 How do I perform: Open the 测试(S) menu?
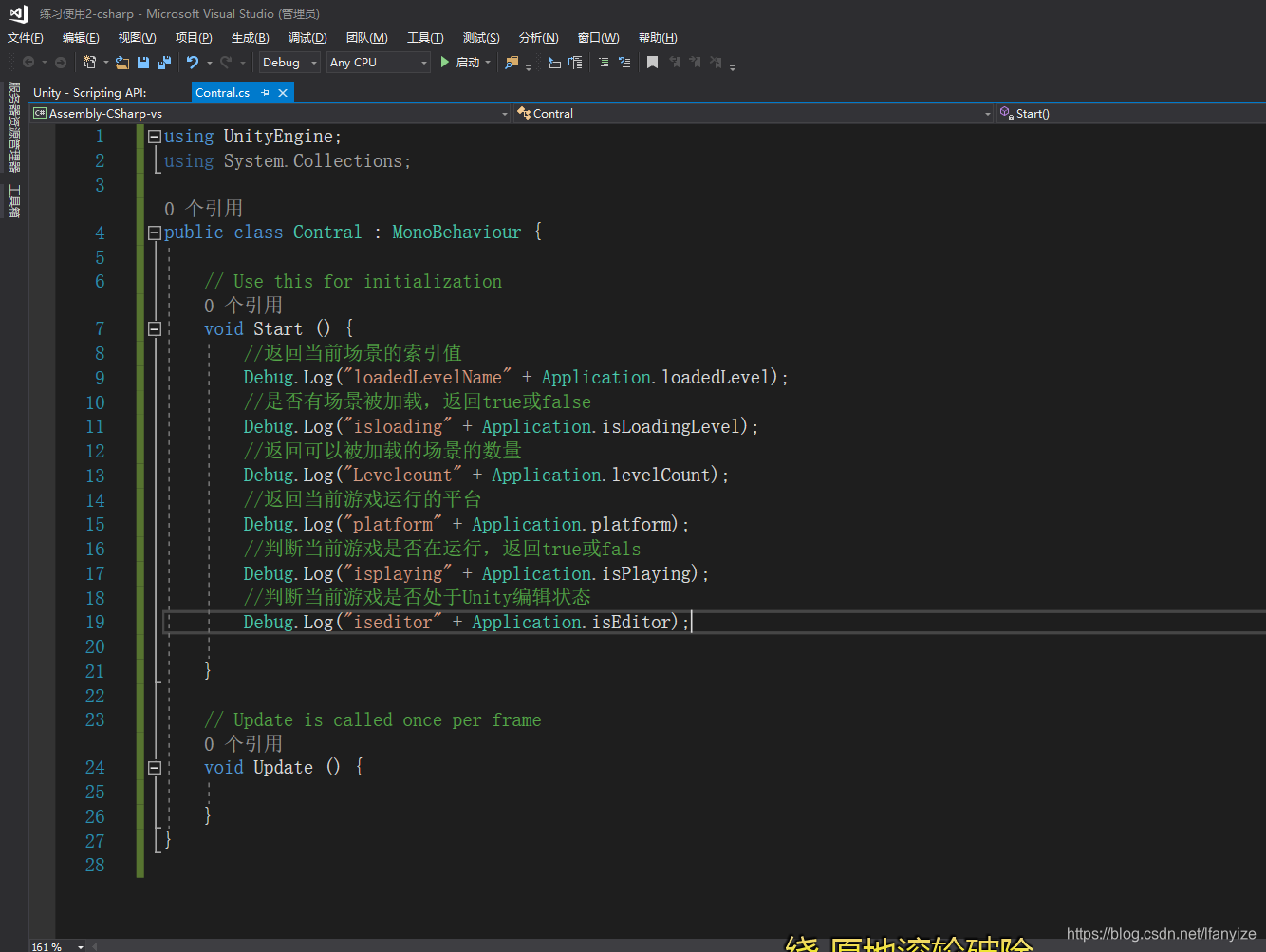click(x=481, y=38)
